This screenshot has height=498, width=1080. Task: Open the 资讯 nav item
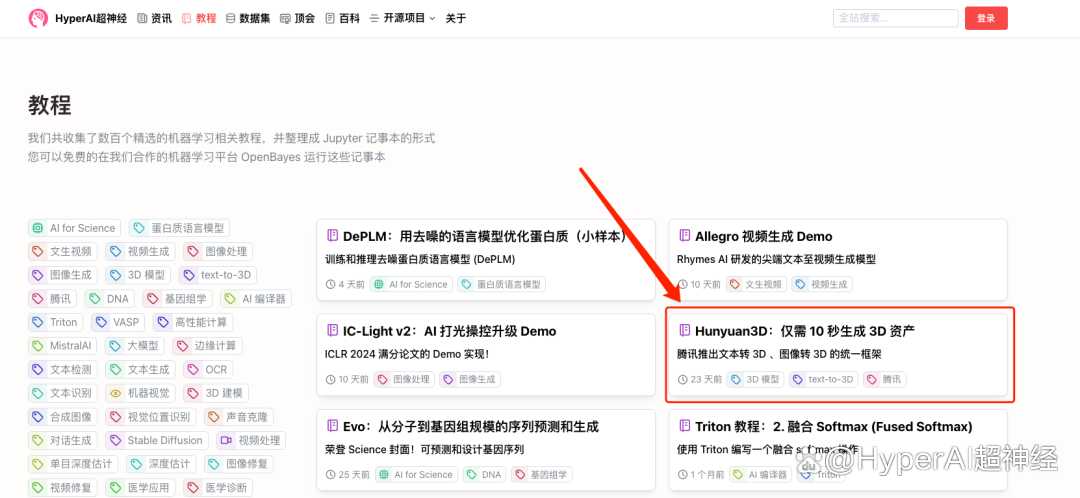(x=155, y=19)
